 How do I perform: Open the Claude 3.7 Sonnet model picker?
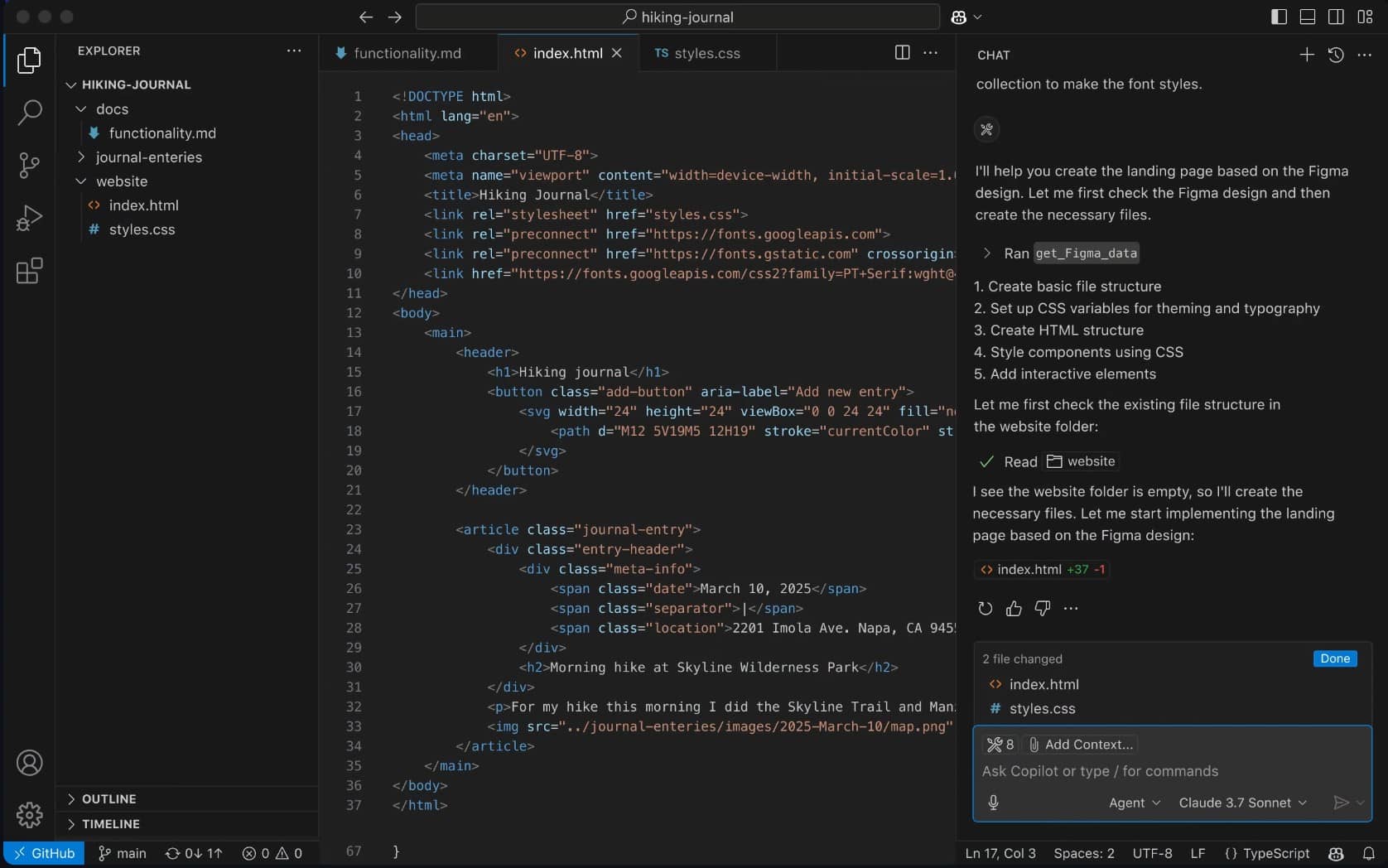1242,803
